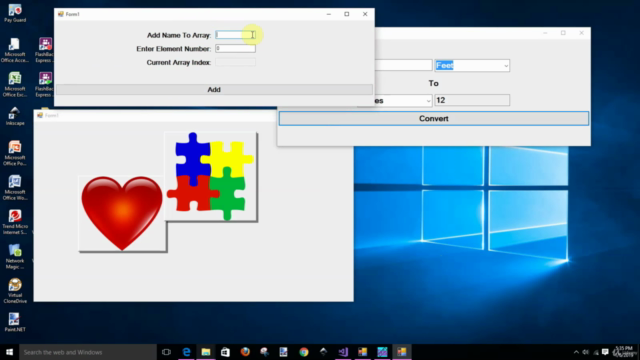Show hidden system tray icons
Viewport: 640px width, 360px height.
[576, 352]
